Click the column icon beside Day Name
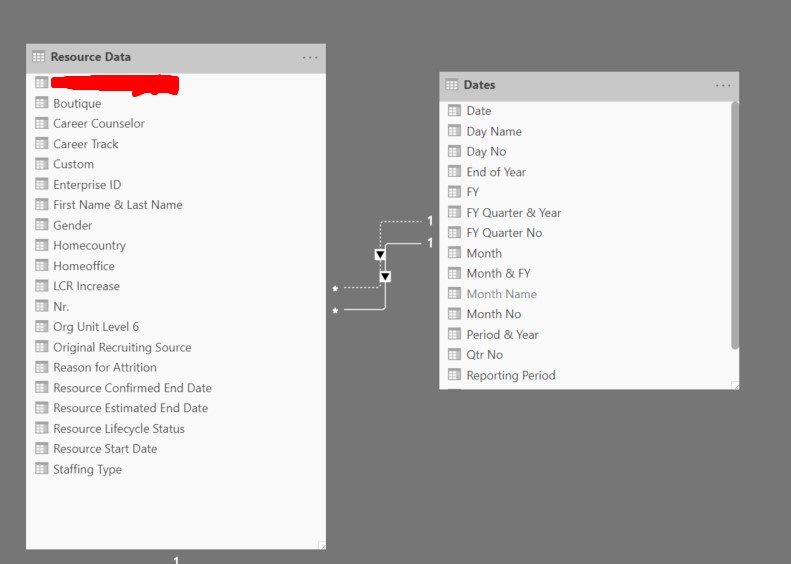Screen dimensions: 791x564 pos(455,131)
